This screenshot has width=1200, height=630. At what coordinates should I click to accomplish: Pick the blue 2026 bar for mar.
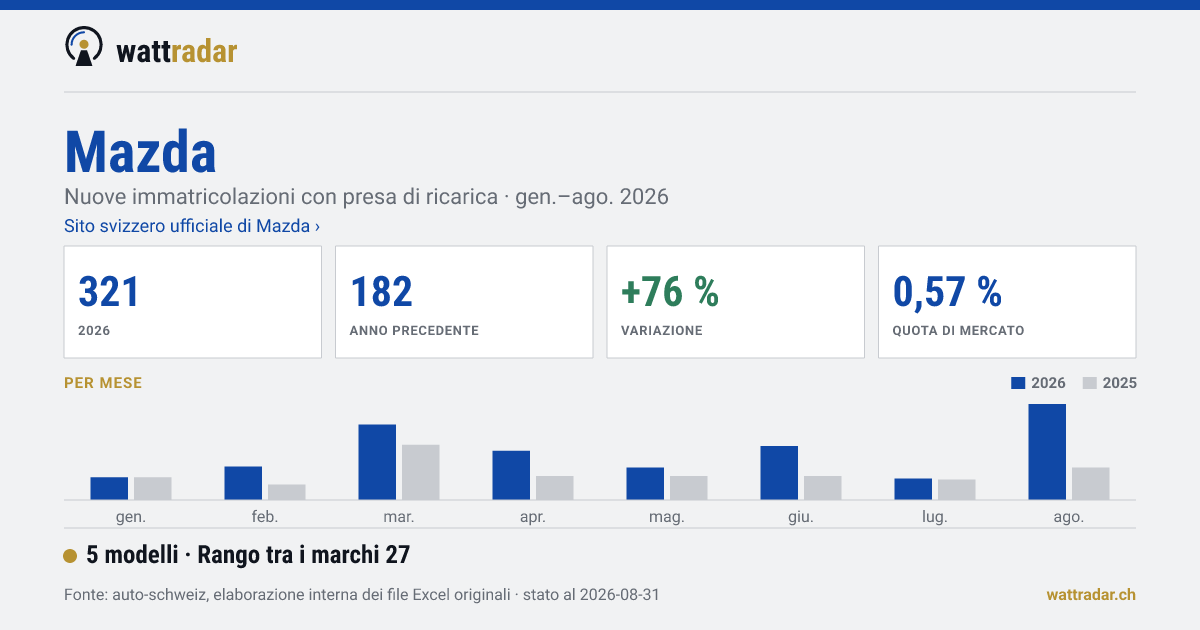pyautogui.click(x=377, y=462)
